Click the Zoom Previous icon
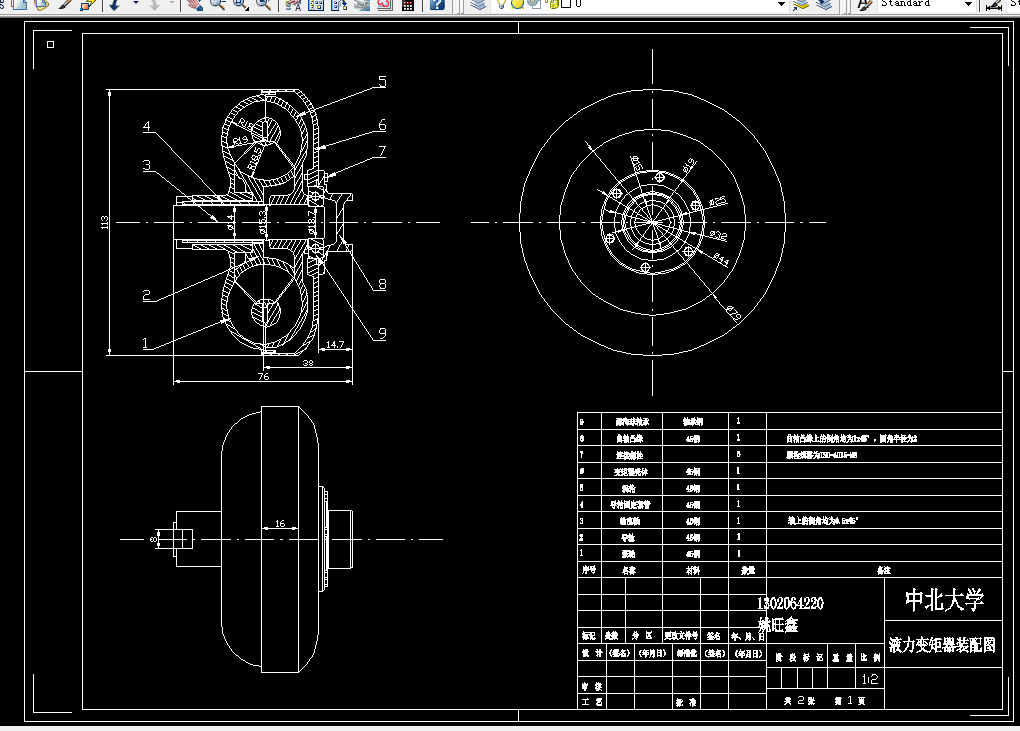The width and height of the screenshot is (1020, 731). (263, 5)
